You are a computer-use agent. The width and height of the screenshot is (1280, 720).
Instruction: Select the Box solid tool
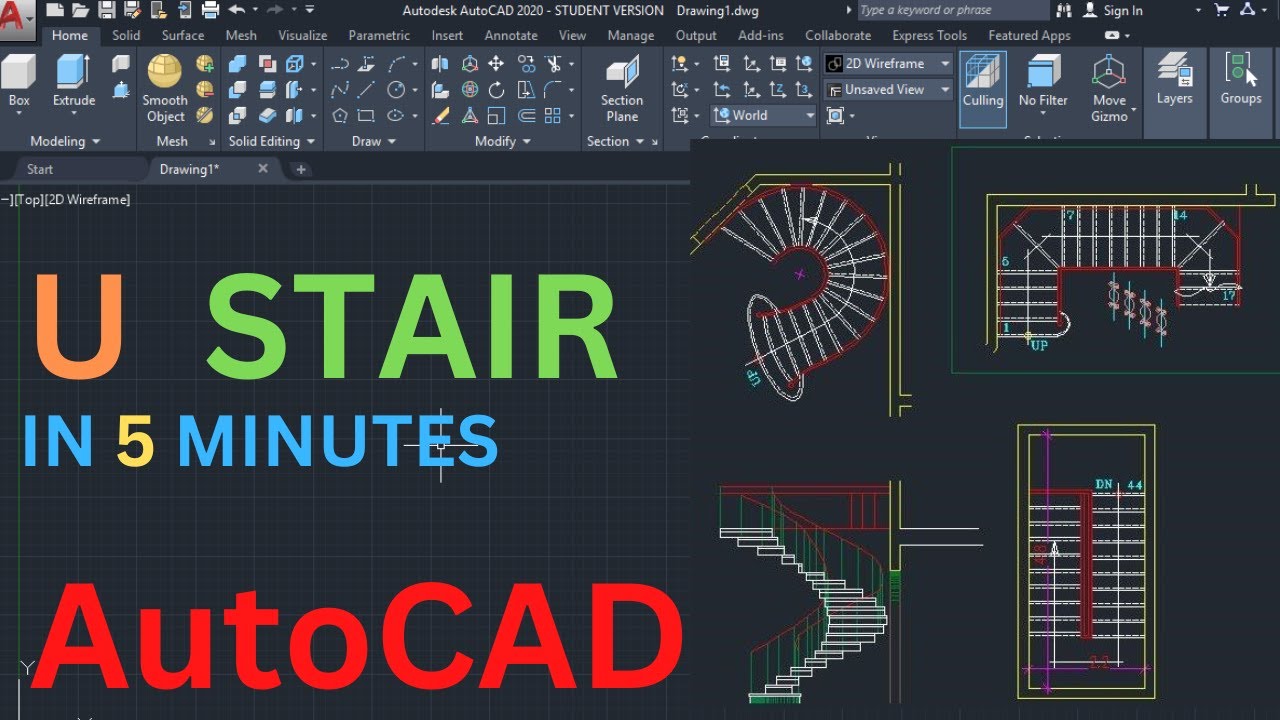coord(19,81)
